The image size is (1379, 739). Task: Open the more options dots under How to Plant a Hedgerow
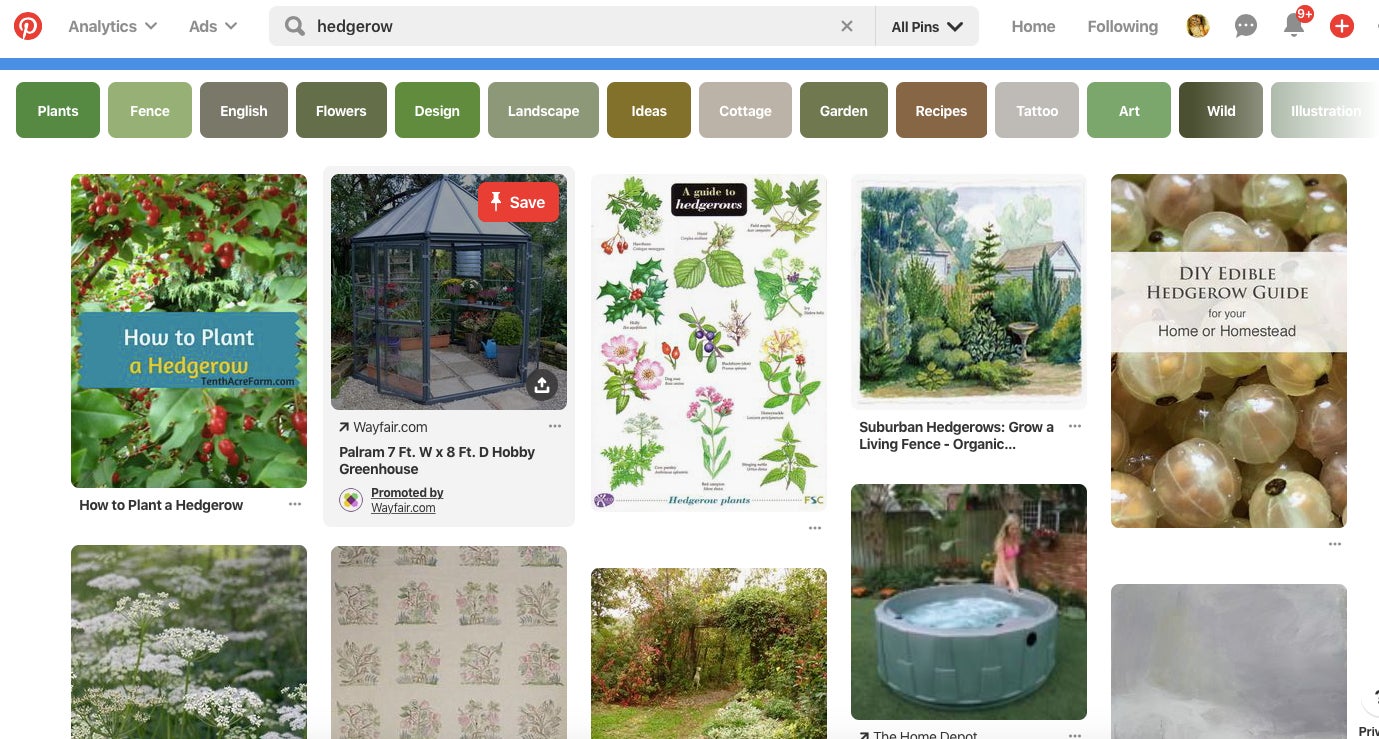(x=295, y=504)
